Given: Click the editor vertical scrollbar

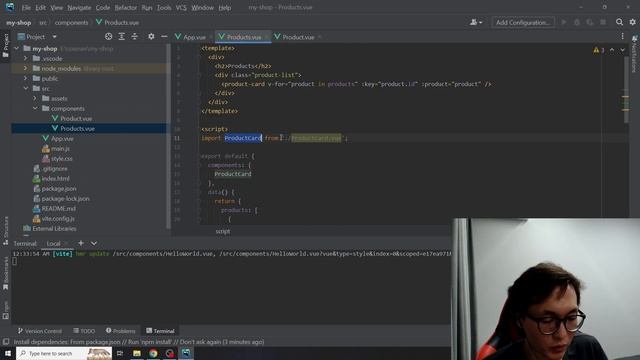Looking at the screenshot, I should (x=626, y=89).
